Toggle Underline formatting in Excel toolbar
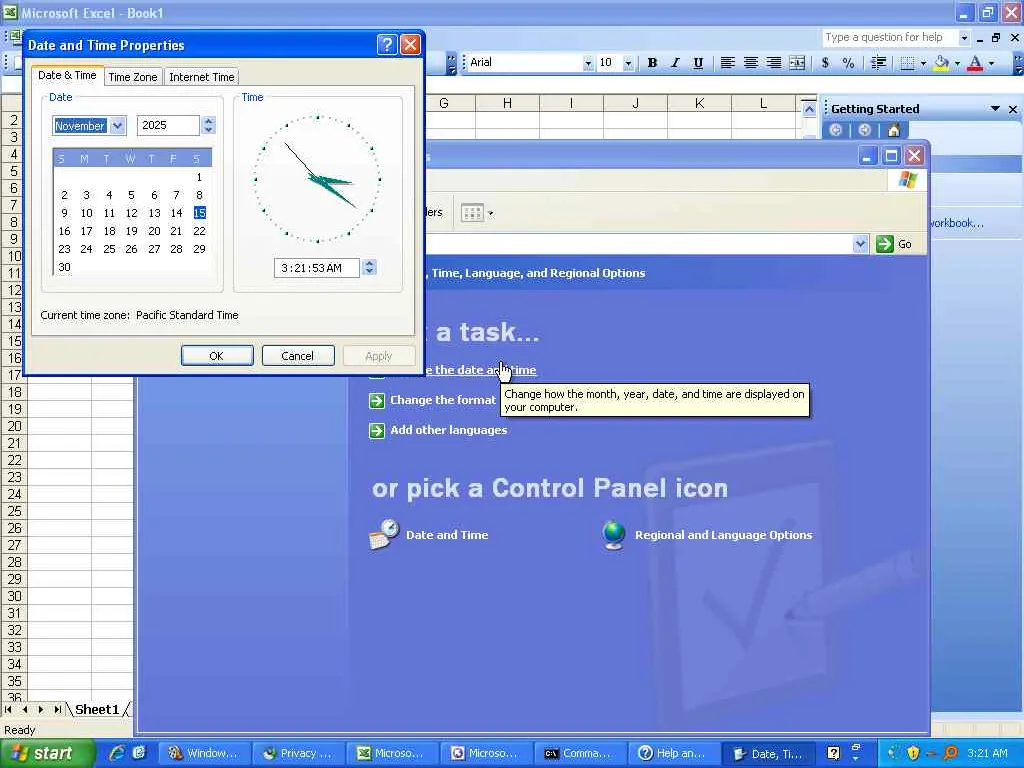This screenshot has height=768, width=1024. 698,63
